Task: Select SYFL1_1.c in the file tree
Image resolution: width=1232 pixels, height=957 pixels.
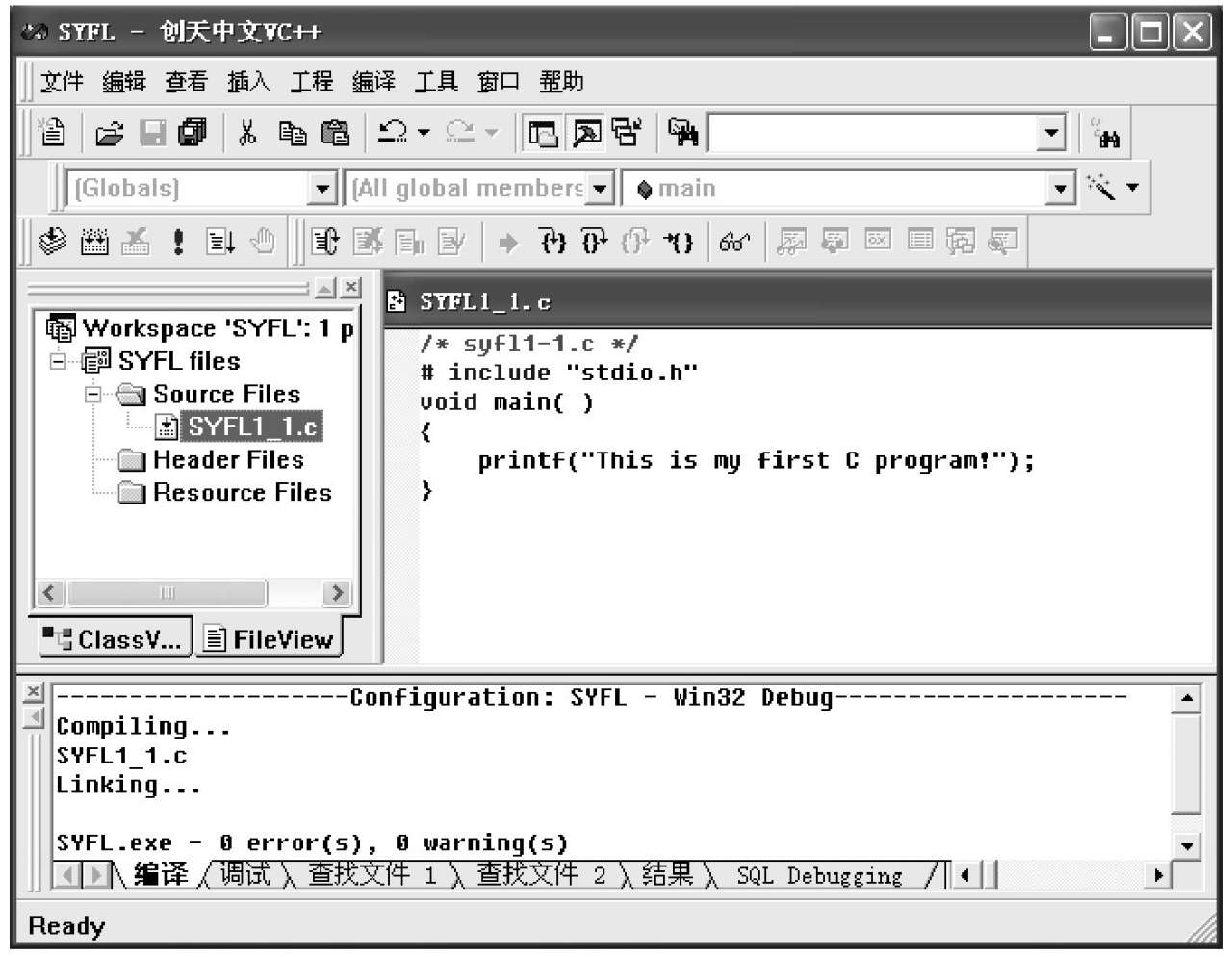Action: (252, 427)
